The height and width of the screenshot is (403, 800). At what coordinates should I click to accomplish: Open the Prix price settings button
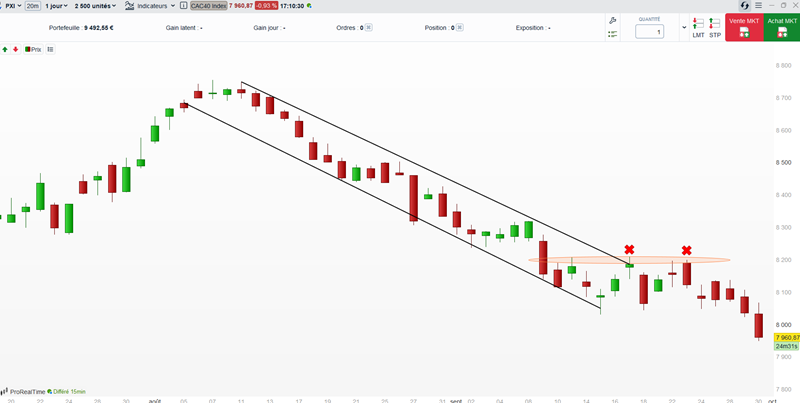(33, 49)
